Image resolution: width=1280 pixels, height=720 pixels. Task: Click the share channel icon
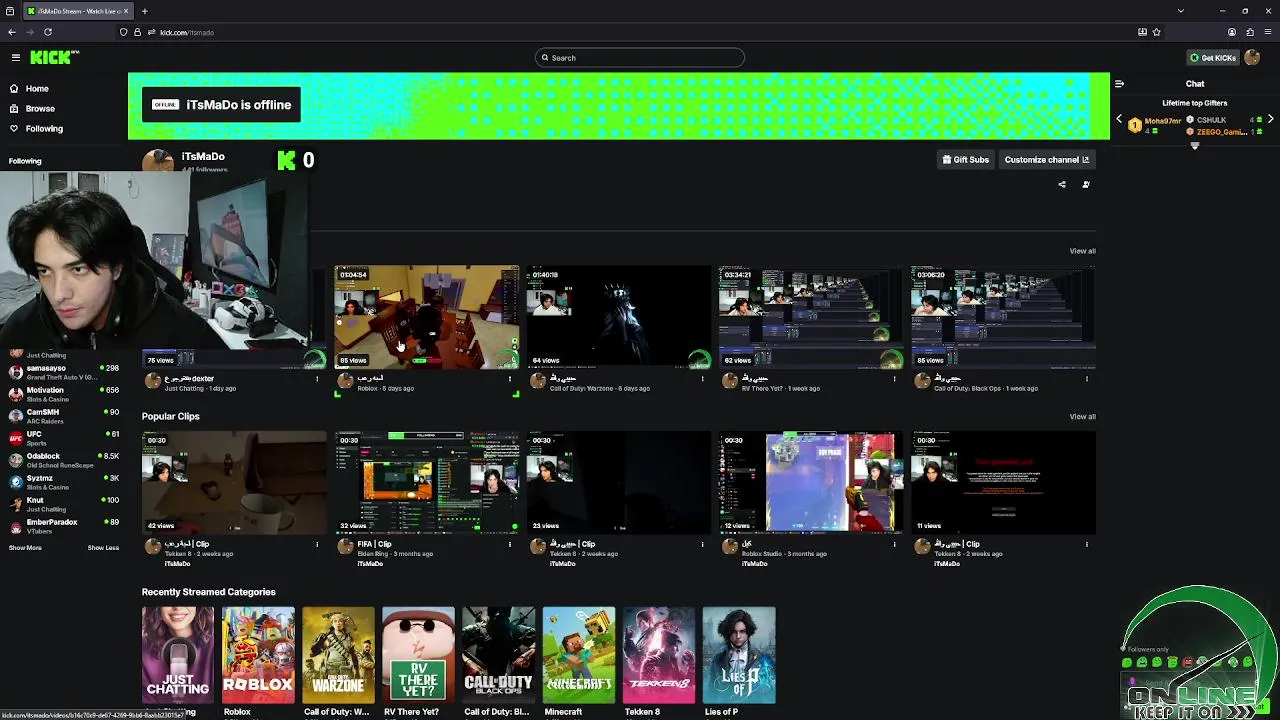(x=1062, y=184)
